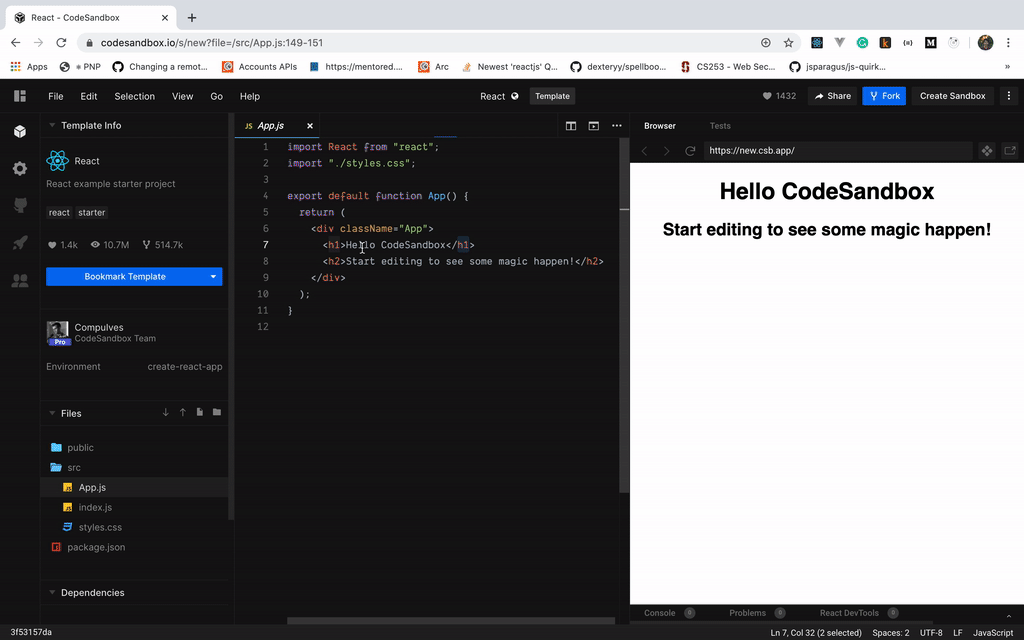The height and width of the screenshot is (640, 1024).
Task: Click the Chrome address bar
Action: 418,42
